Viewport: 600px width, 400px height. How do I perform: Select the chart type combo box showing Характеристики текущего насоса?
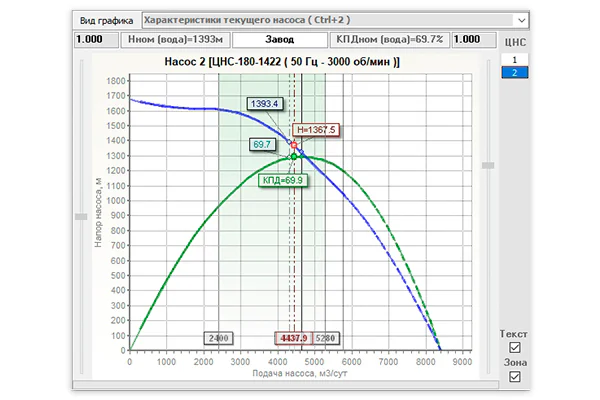coord(336,20)
